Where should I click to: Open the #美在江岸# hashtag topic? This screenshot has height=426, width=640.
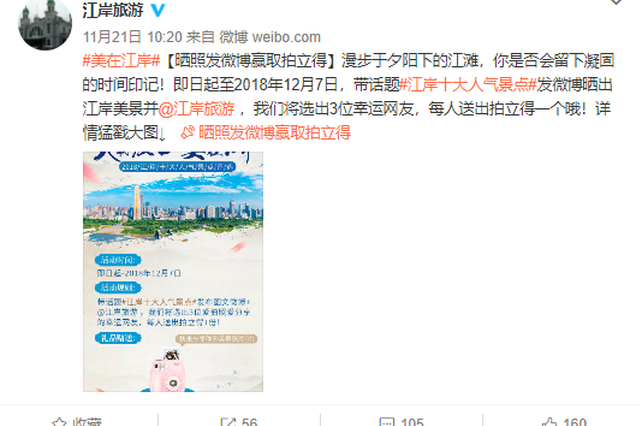pyautogui.click(x=121, y=61)
